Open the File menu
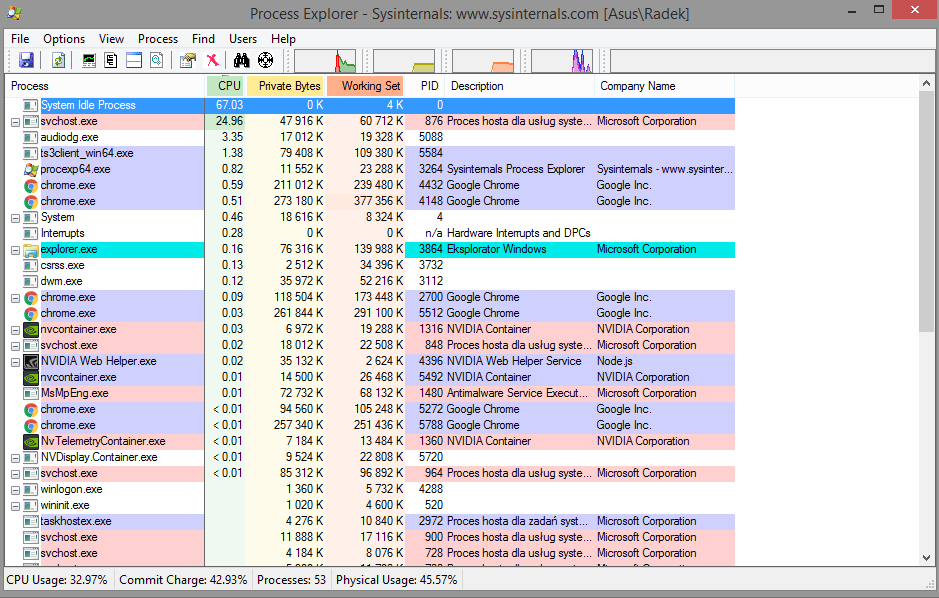The image size is (939, 598). pos(20,39)
